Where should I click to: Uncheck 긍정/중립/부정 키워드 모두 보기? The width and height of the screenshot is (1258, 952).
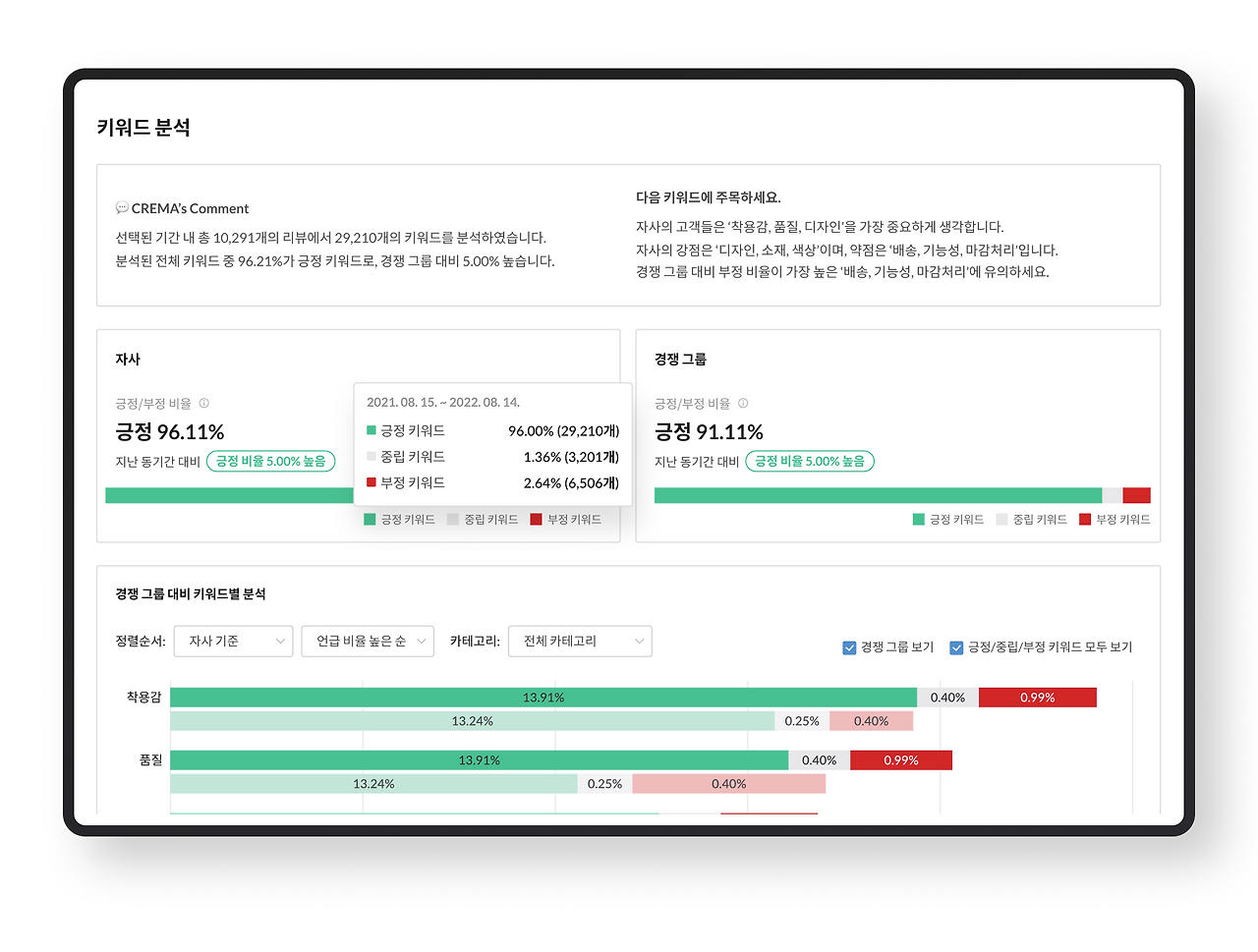956,647
